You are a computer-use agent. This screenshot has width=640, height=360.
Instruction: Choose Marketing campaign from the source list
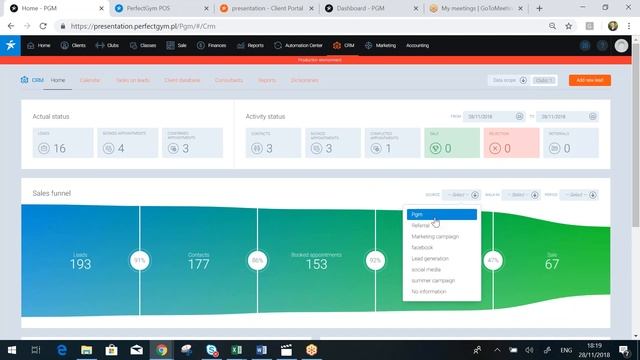pos(442,236)
